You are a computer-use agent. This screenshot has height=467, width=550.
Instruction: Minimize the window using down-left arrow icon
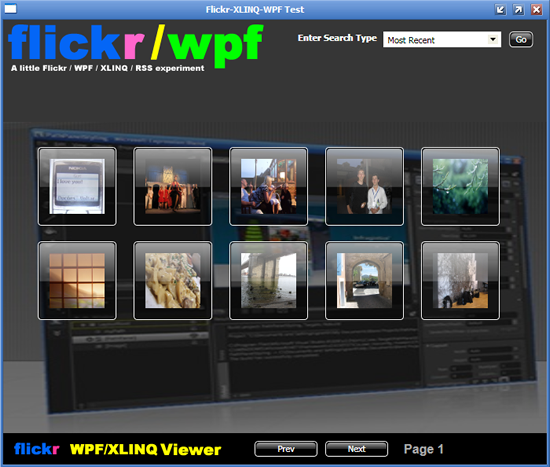pos(501,9)
